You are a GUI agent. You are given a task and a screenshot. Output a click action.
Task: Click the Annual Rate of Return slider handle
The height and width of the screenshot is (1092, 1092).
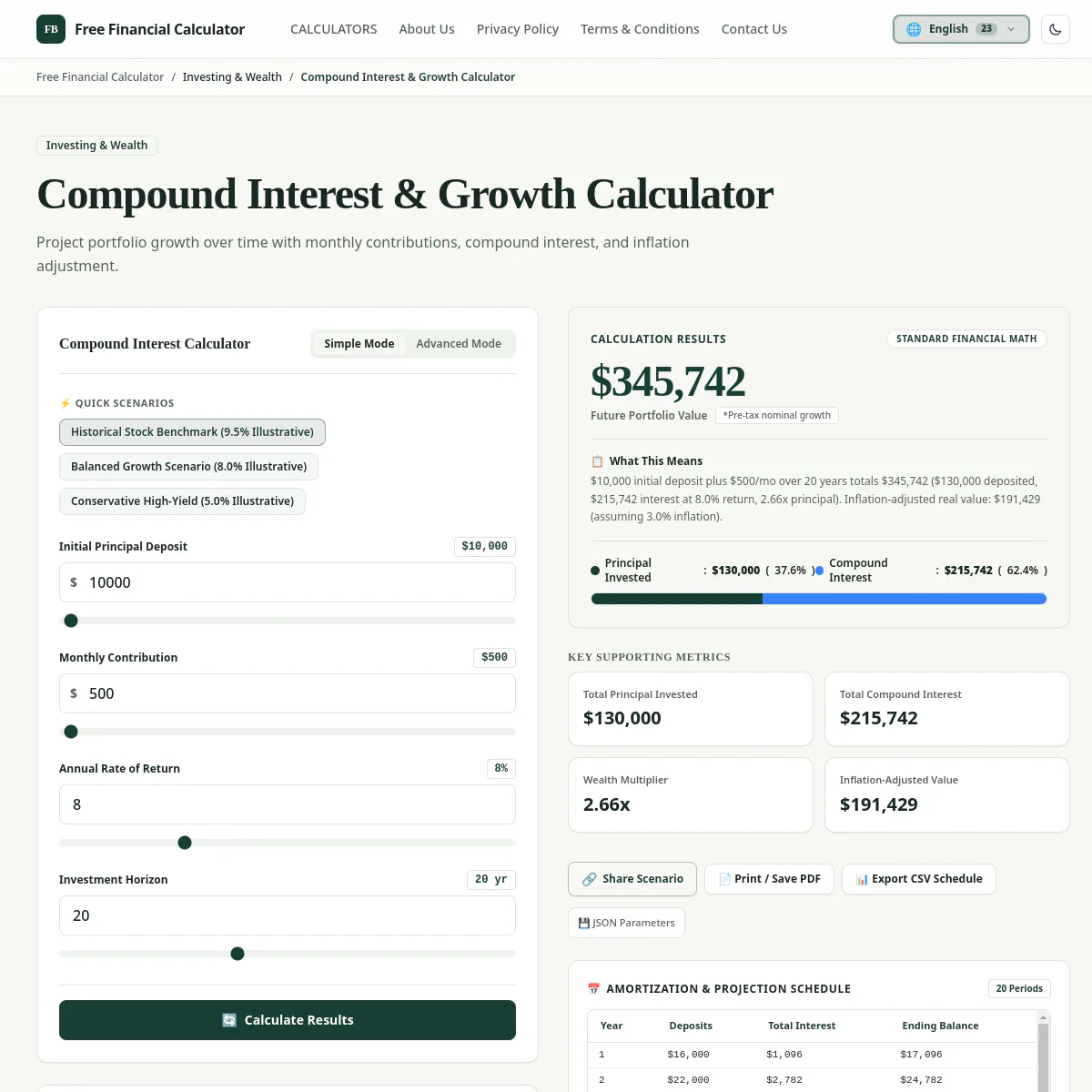pyautogui.click(x=185, y=843)
